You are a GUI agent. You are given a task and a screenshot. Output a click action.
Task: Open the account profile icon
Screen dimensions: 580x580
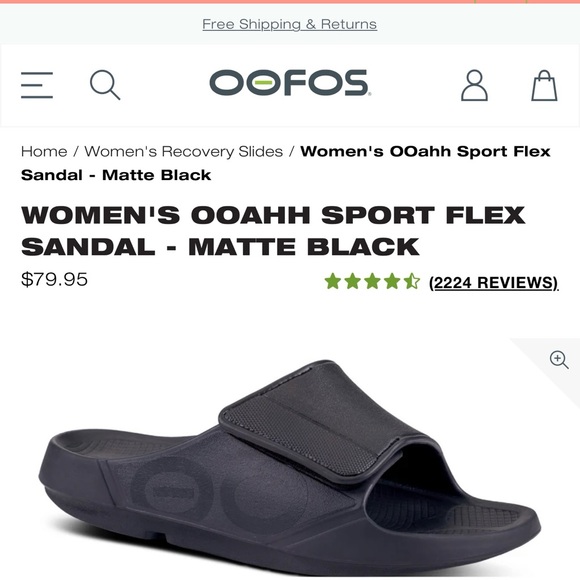[474, 85]
